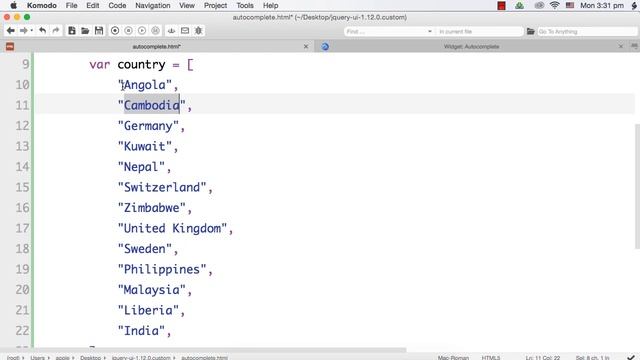Screen dimensions: 640x360
Task: Click the red icon in the menu bar
Action: point(502,5)
